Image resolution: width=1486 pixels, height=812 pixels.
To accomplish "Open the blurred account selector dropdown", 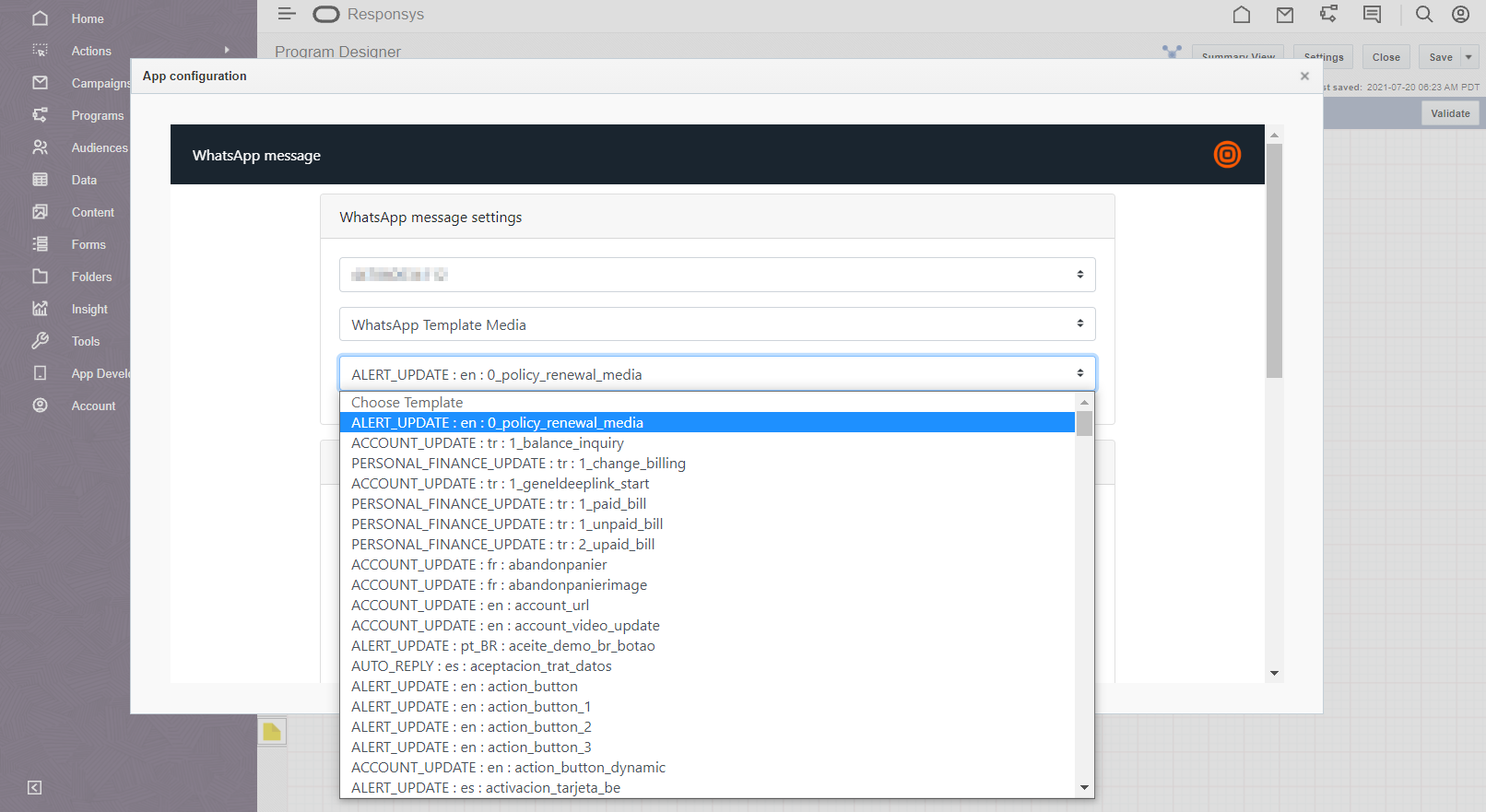I will point(717,275).
